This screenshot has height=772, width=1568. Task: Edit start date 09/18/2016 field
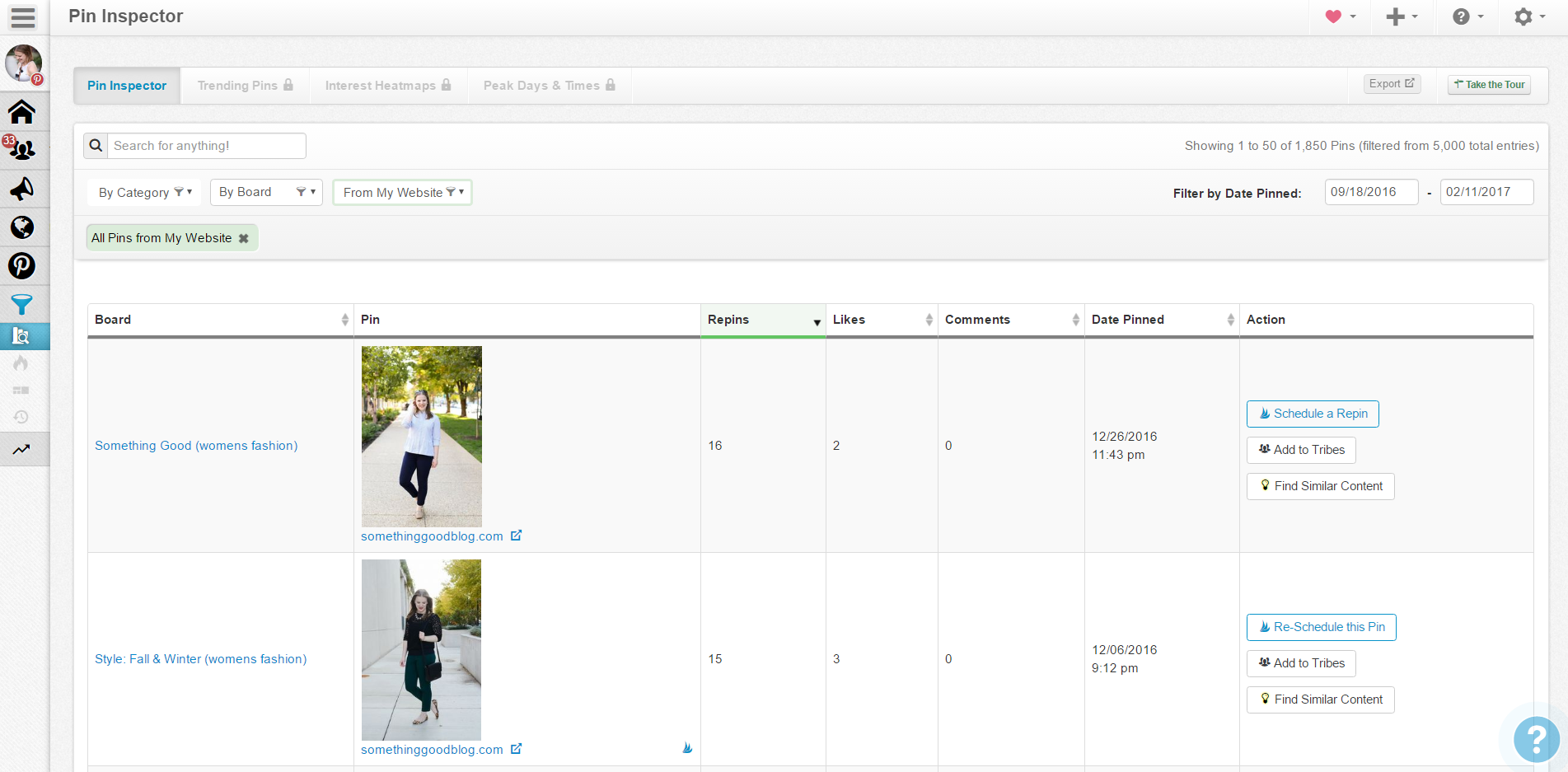coord(1371,192)
